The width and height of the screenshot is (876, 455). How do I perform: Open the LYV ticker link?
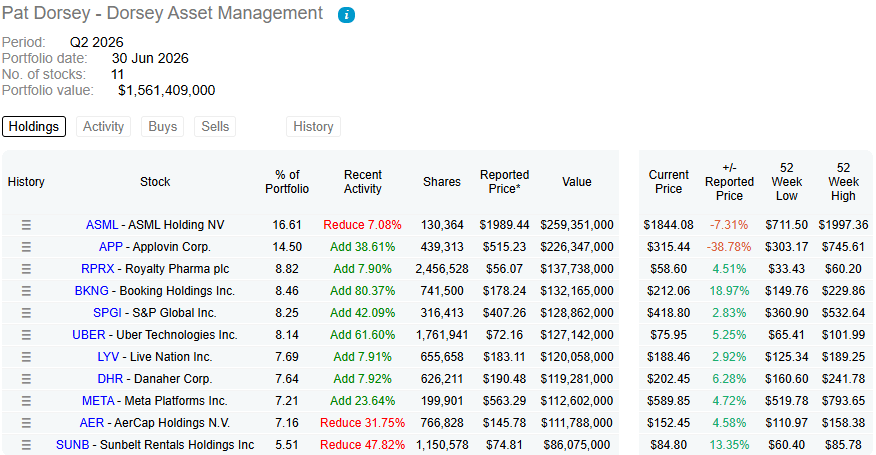point(108,357)
